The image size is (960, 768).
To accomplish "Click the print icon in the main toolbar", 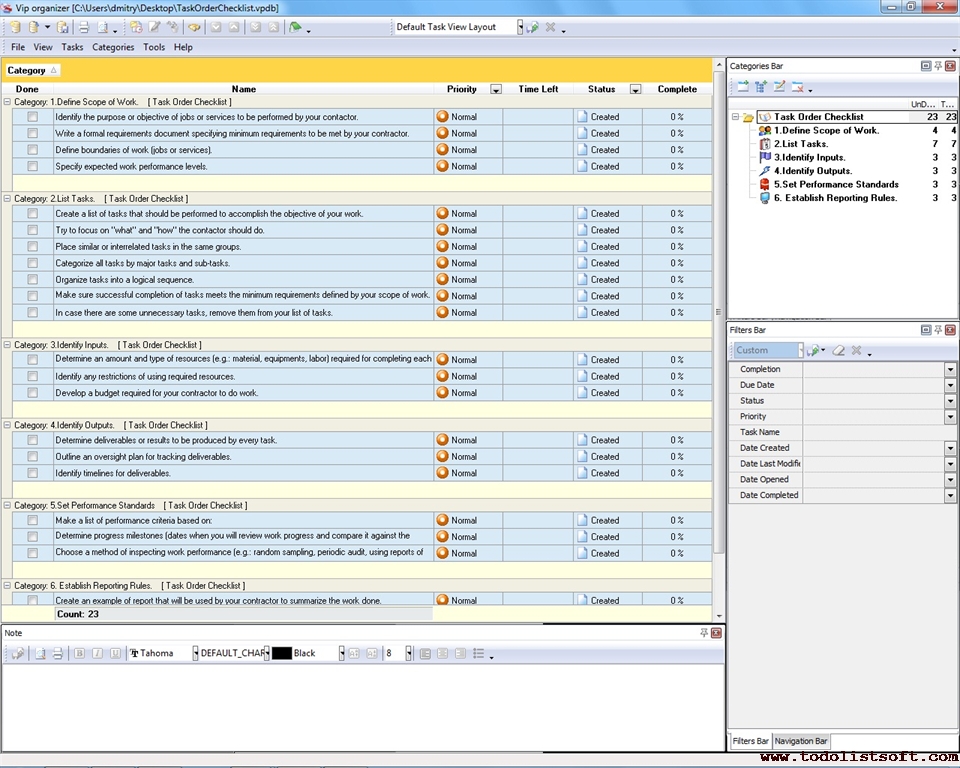I will (x=84, y=27).
